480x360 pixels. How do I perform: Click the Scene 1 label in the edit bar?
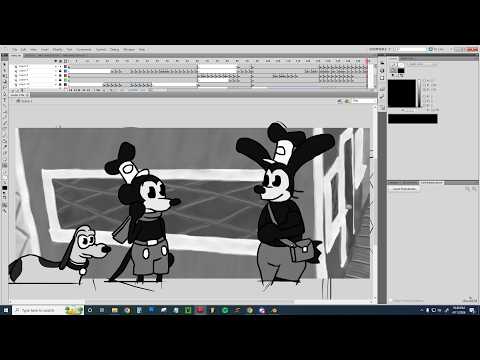[x=27, y=101]
